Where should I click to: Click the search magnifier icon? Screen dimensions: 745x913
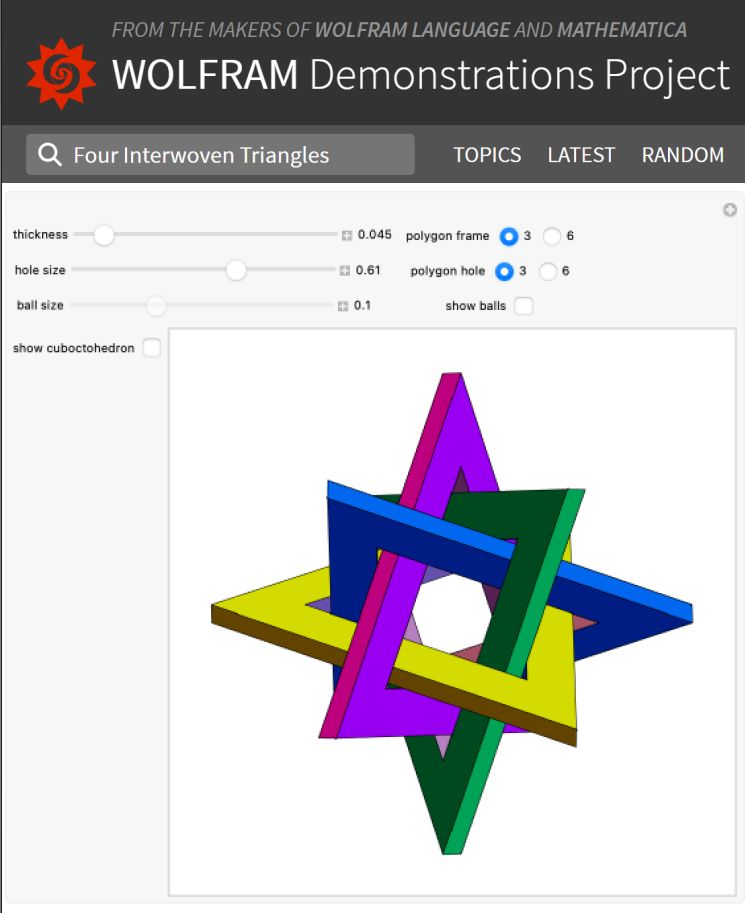(49, 155)
